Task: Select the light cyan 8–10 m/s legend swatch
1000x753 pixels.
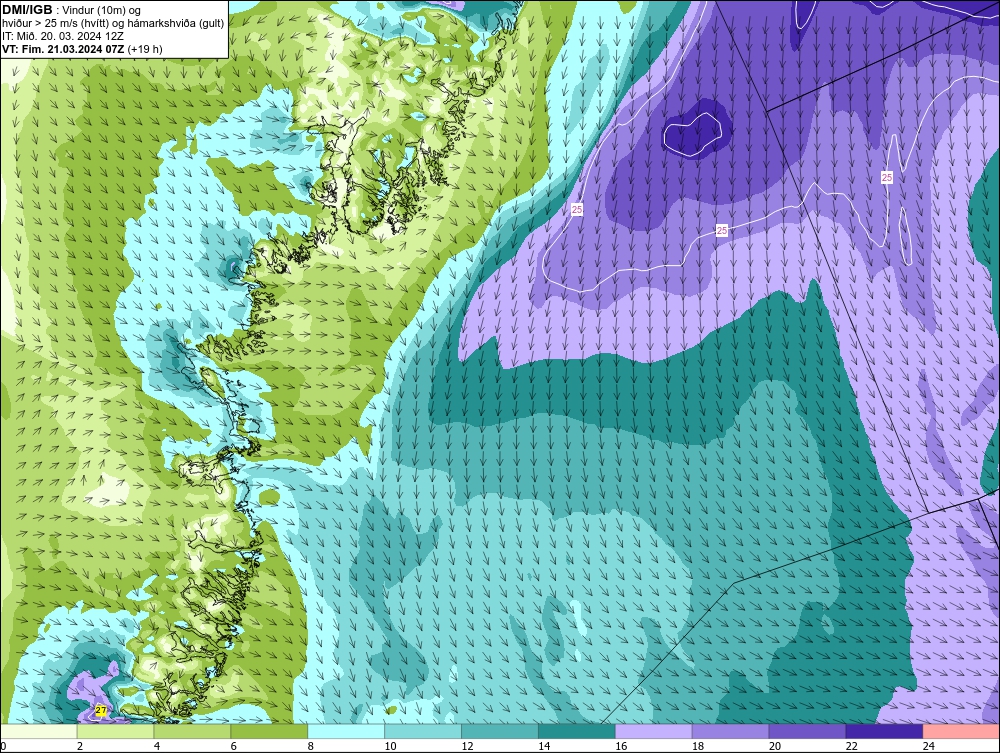Action: 346,731
